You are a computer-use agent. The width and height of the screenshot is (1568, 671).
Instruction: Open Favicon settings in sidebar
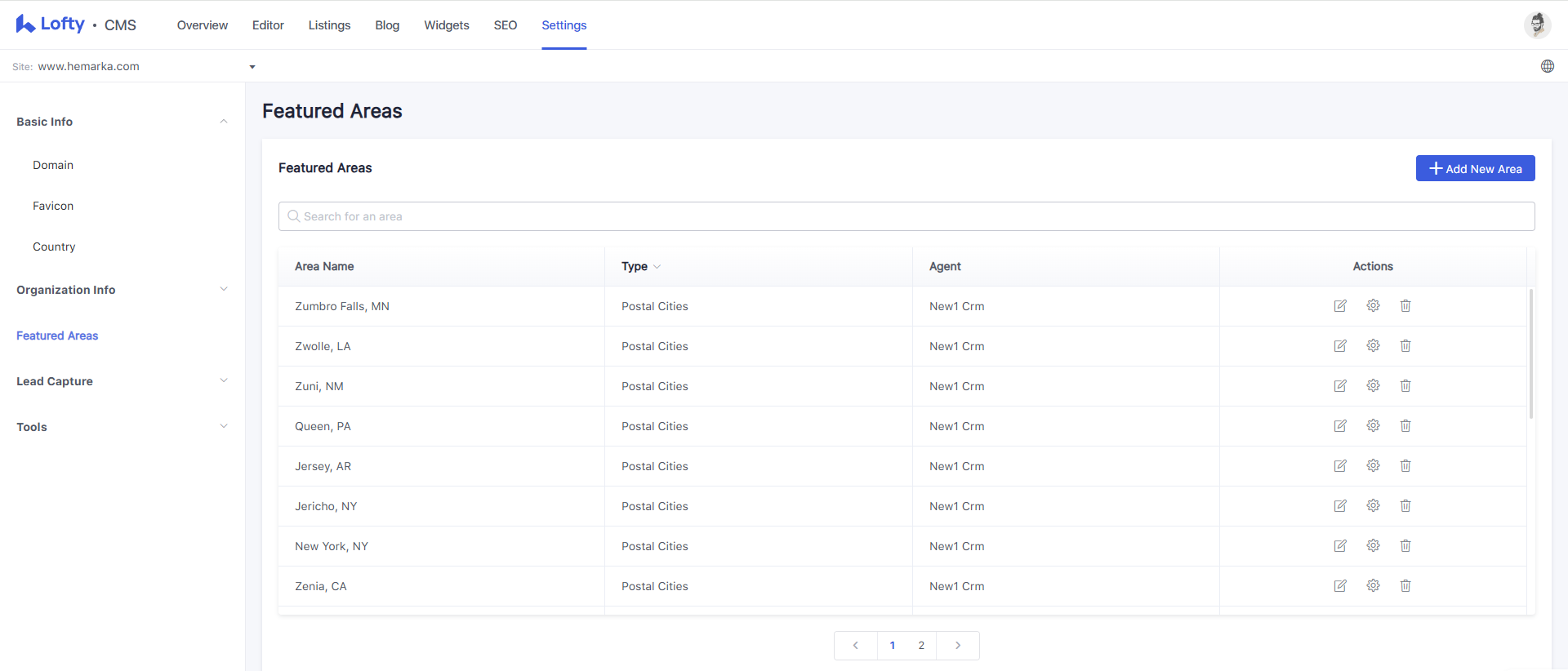pyautogui.click(x=53, y=206)
